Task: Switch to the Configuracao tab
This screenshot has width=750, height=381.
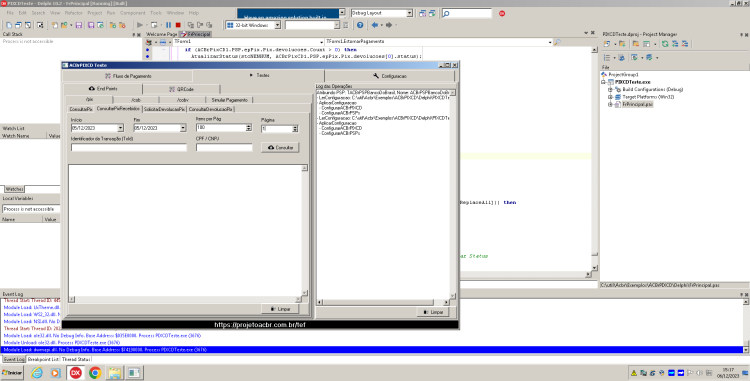Action: pos(390,76)
